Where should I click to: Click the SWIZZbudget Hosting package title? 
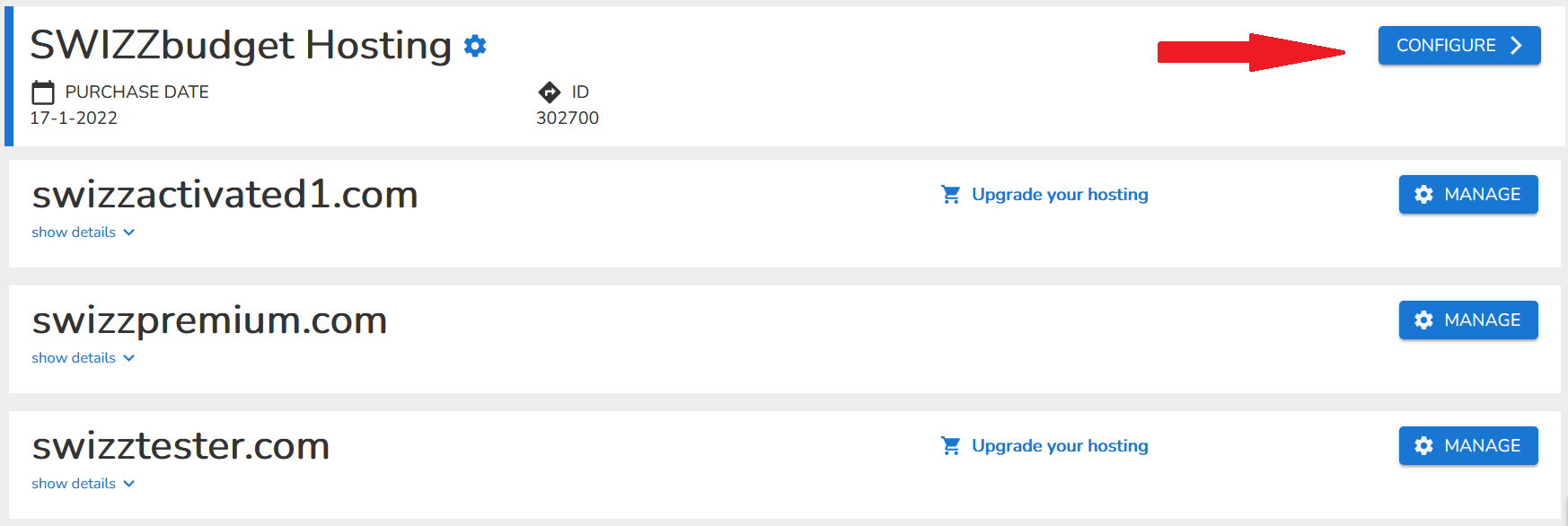click(x=241, y=46)
